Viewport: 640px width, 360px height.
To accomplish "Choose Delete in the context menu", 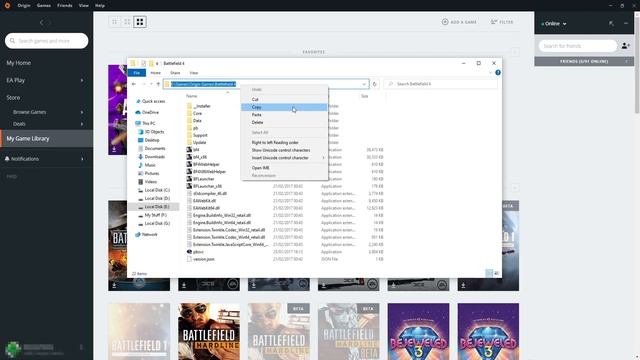I will tap(284, 122).
